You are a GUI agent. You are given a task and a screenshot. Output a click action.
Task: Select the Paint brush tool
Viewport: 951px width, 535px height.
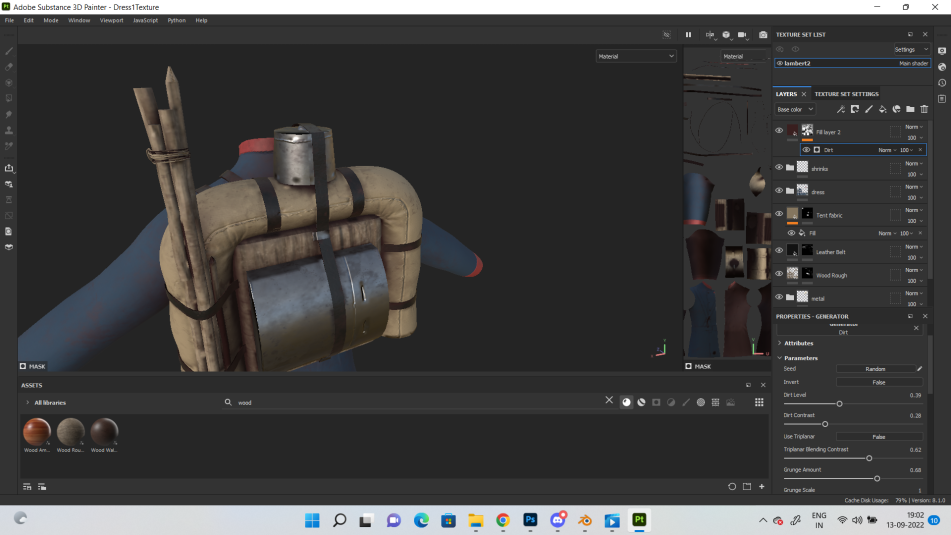pos(9,51)
